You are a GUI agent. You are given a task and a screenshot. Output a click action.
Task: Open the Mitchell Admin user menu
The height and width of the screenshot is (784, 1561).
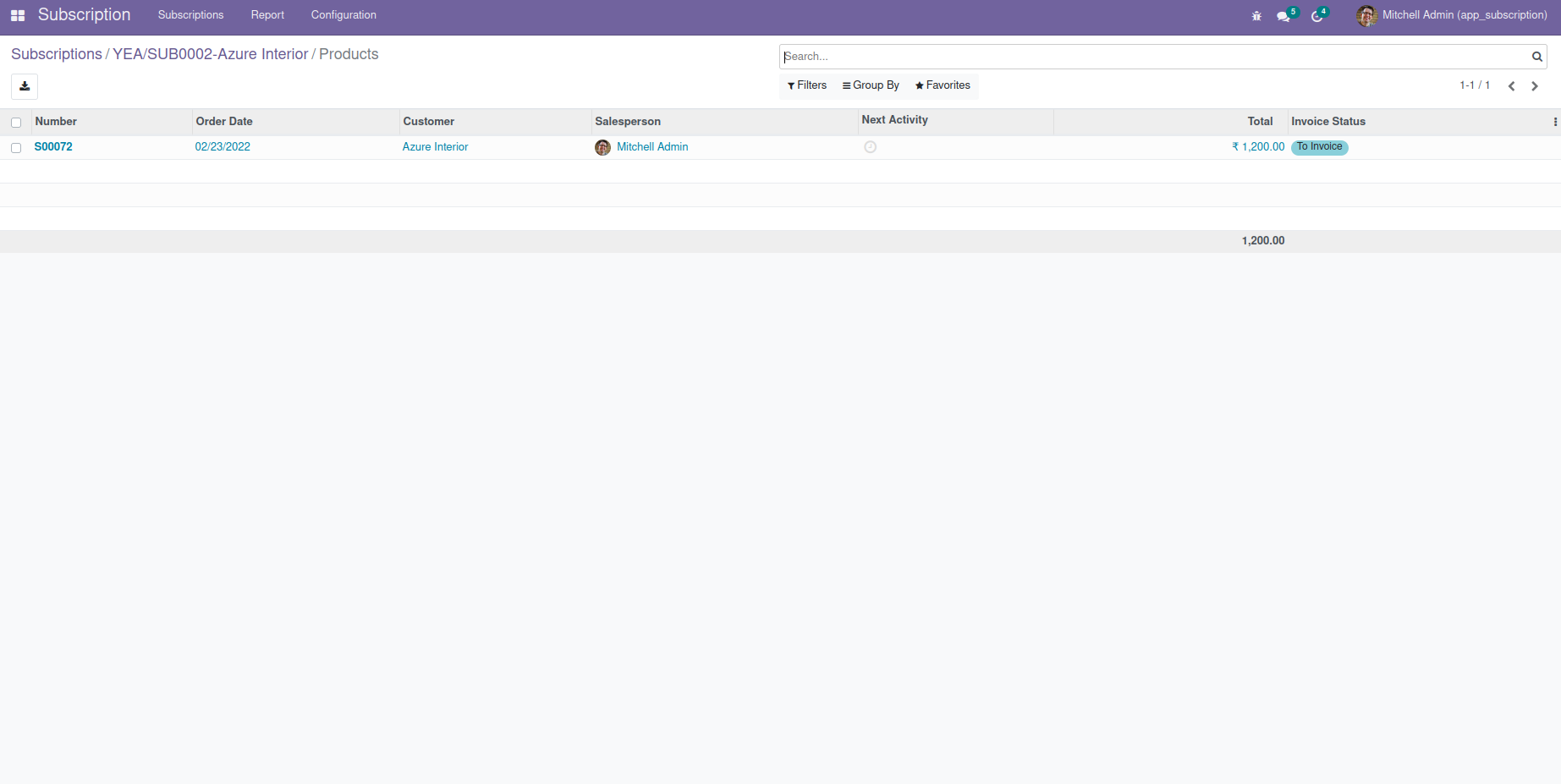coord(1452,15)
